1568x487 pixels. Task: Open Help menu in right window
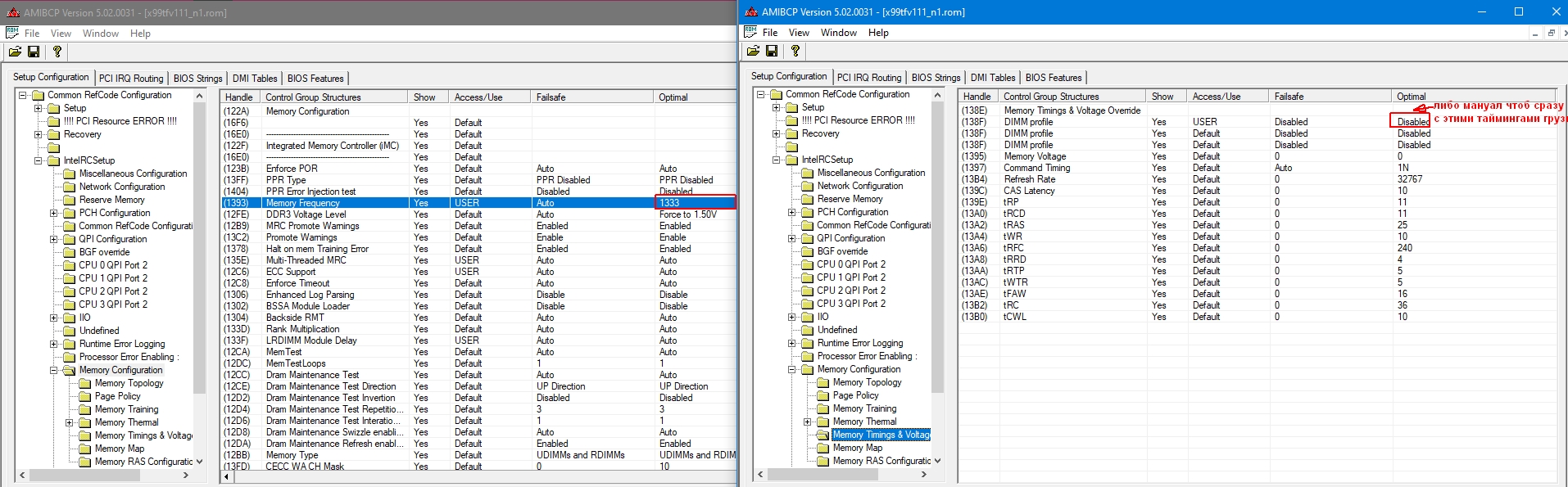(x=878, y=33)
